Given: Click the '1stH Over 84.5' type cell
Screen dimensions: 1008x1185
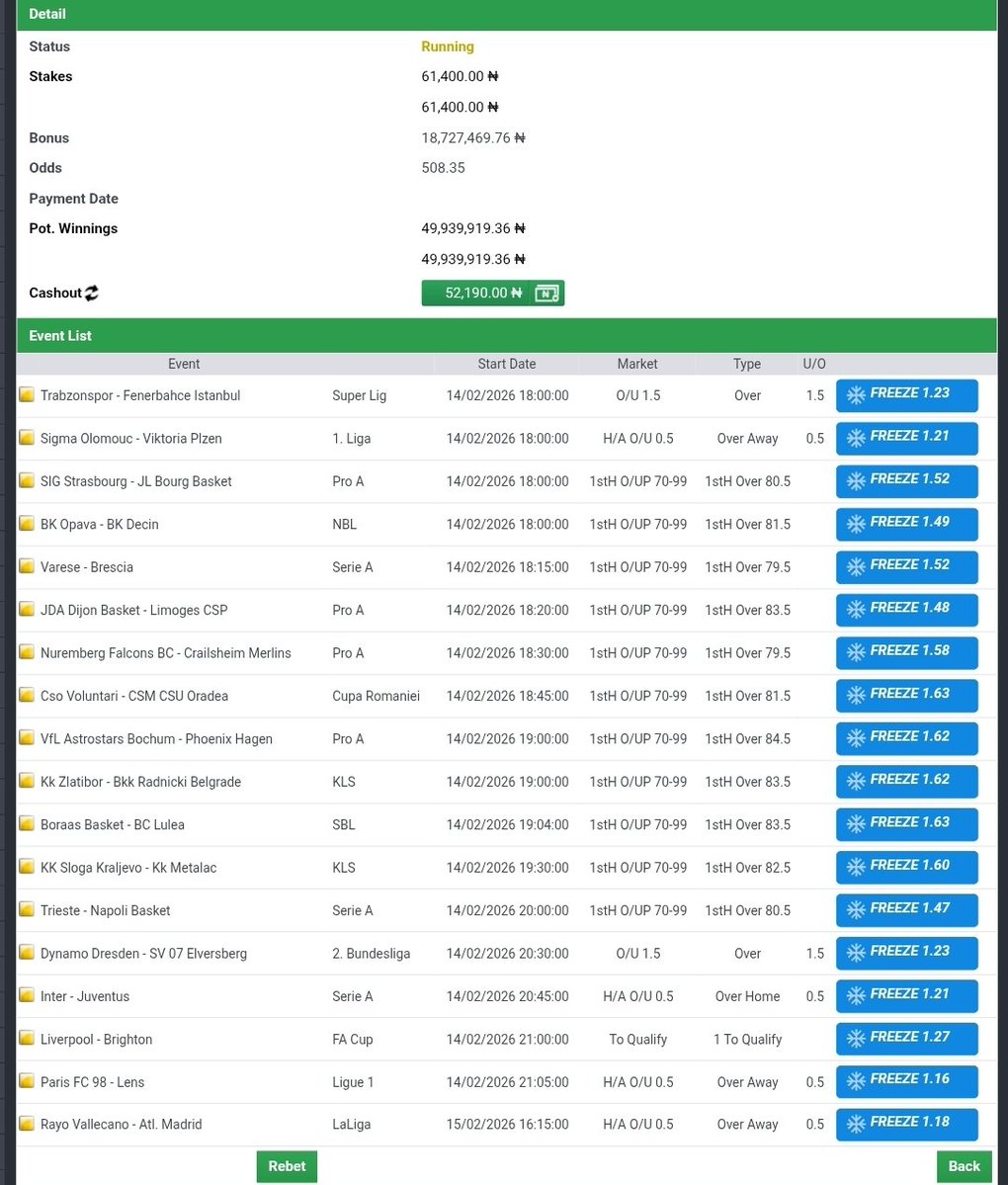Looking at the screenshot, I should pos(747,739).
